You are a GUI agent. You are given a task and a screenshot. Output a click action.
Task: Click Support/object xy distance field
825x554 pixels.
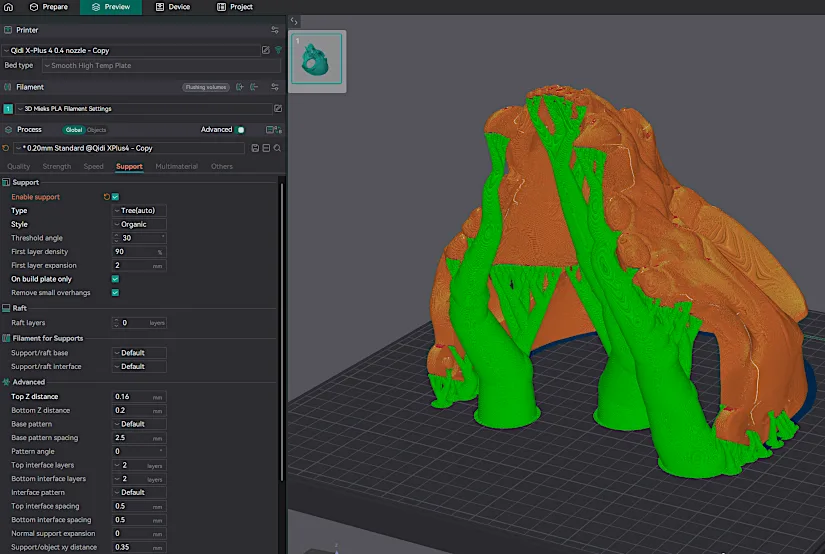point(139,547)
